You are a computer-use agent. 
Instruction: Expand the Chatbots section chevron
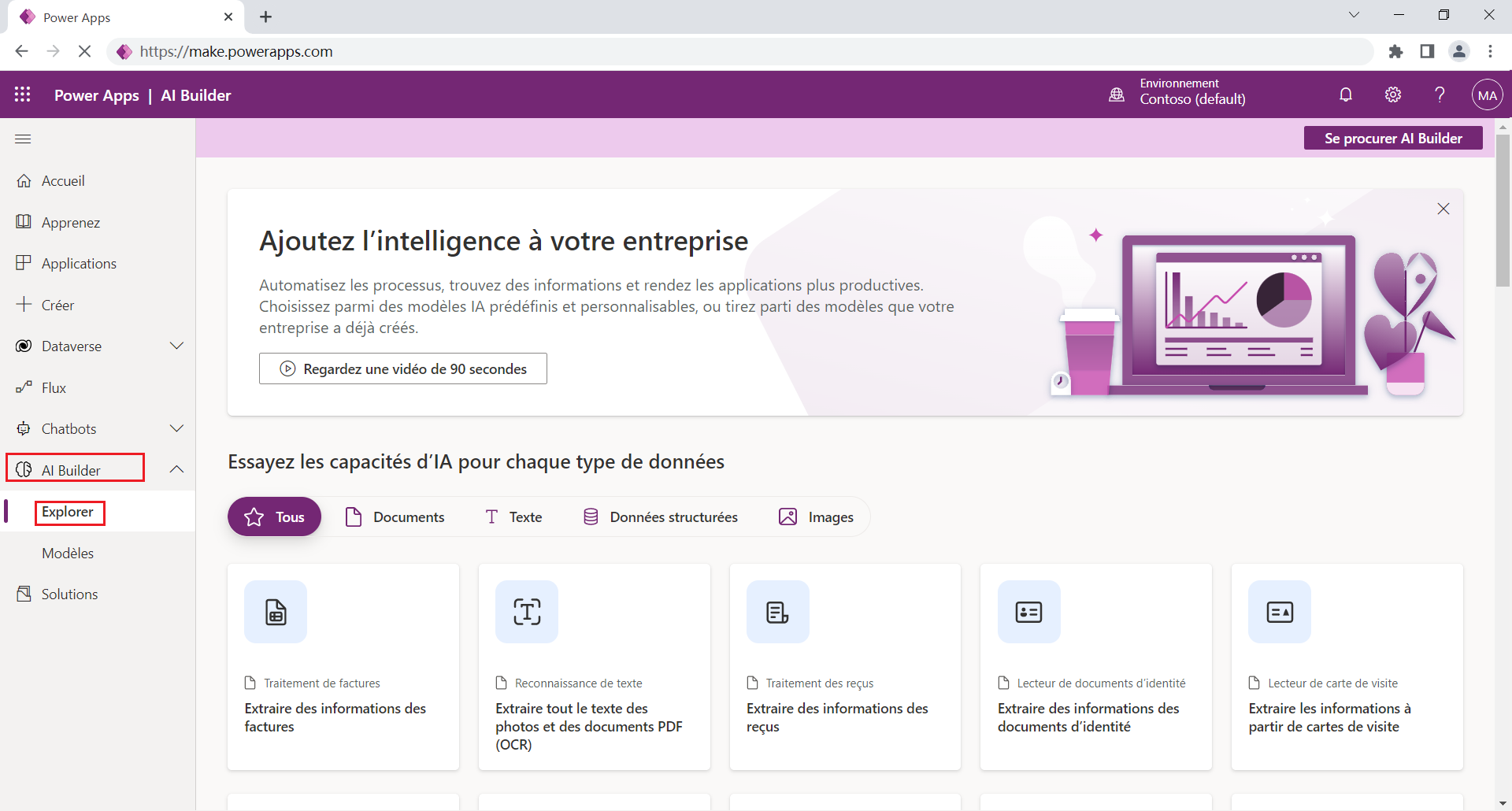177,428
